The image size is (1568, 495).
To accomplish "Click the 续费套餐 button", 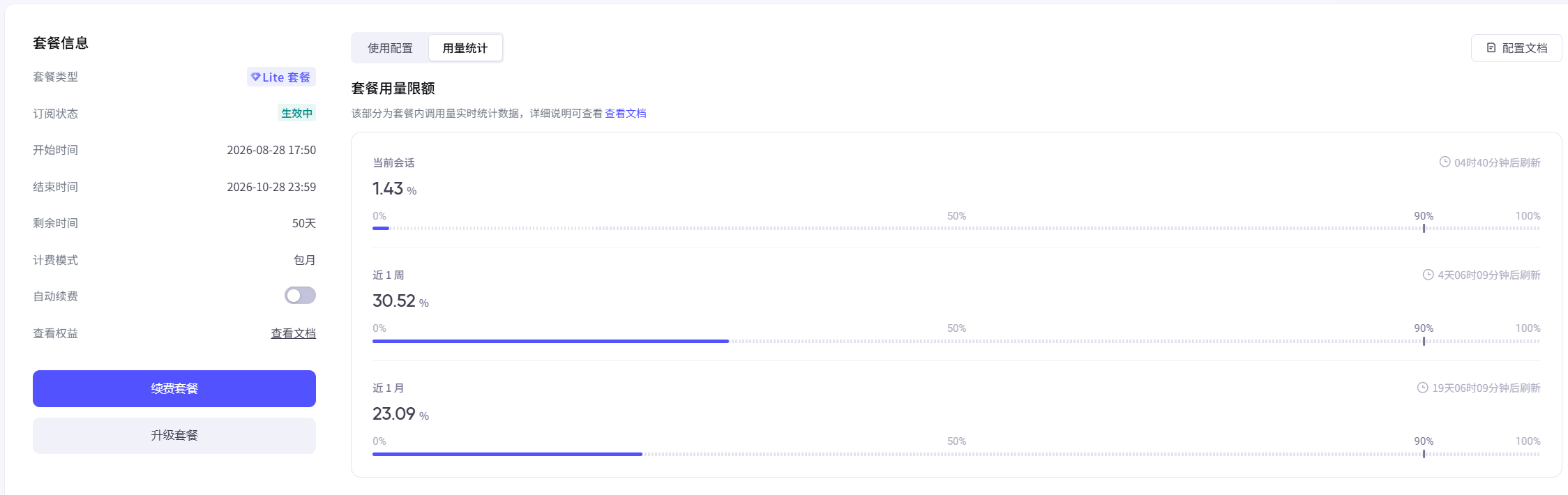I will coord(174,388).
